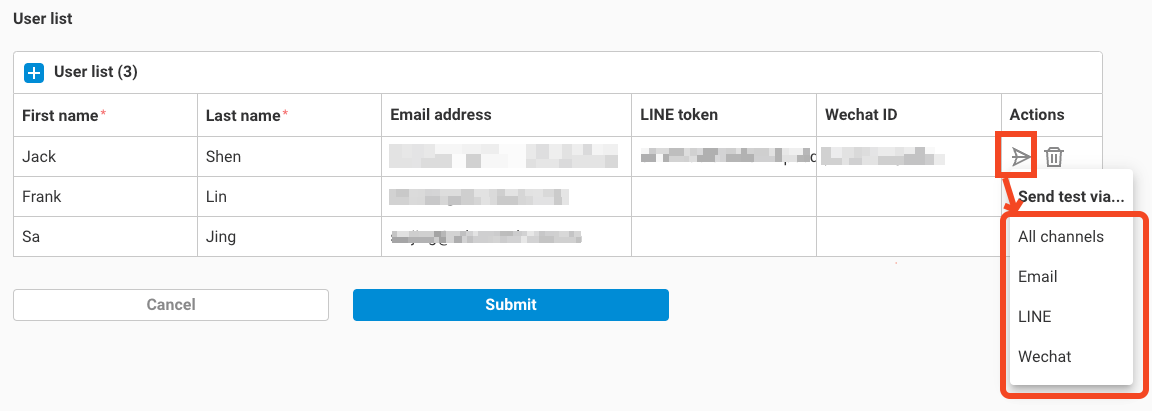Screen dimensions: 1152x411
Task: Submit the user list form
Action: tap(510, 305)
